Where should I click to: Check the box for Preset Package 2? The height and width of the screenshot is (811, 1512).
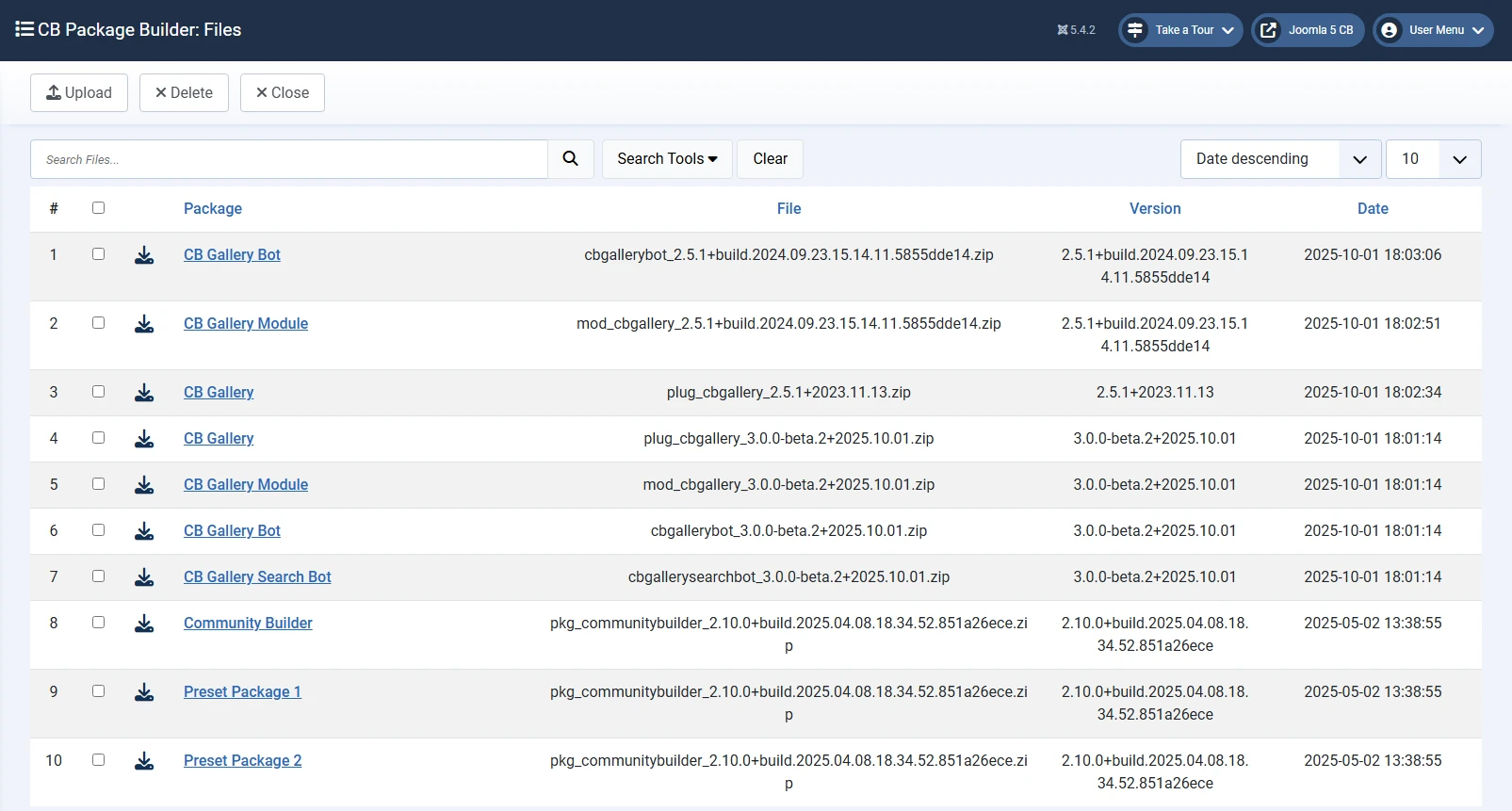98,760
